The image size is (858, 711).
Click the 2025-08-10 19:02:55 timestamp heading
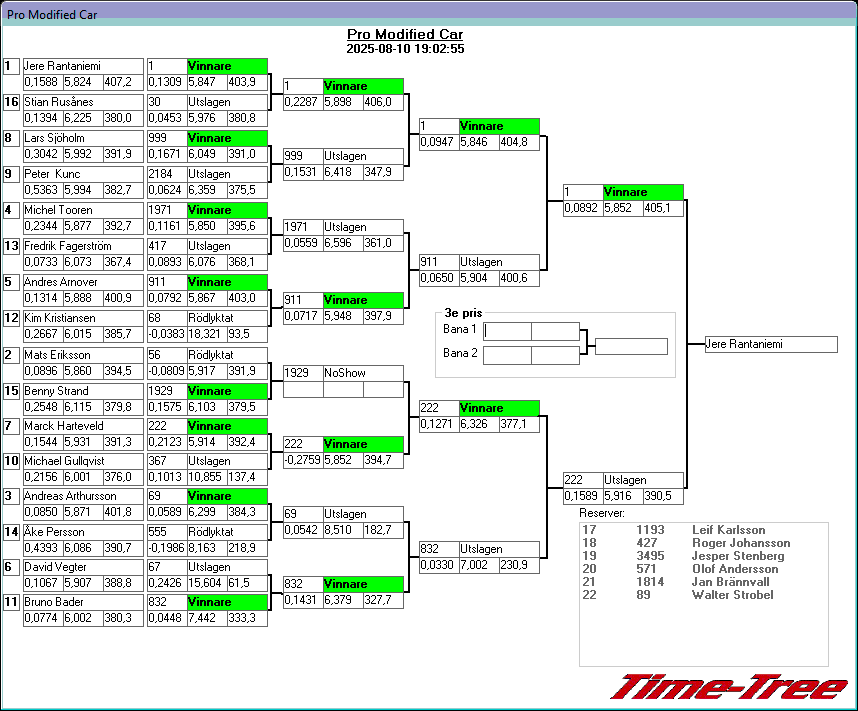coord(405,48)
